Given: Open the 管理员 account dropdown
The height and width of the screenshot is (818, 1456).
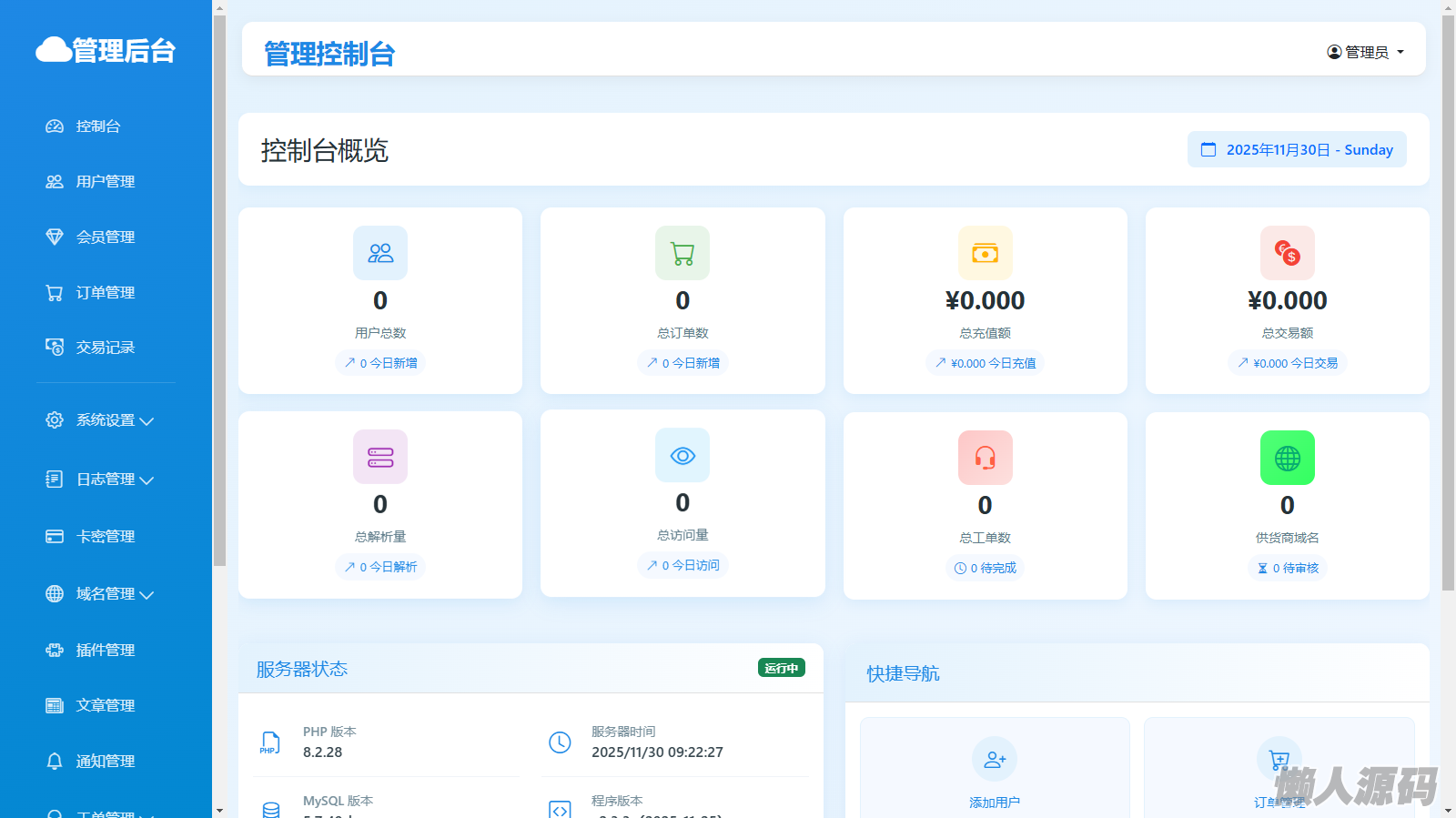Looking at the screenshot, I should [x=1365, y=52].
